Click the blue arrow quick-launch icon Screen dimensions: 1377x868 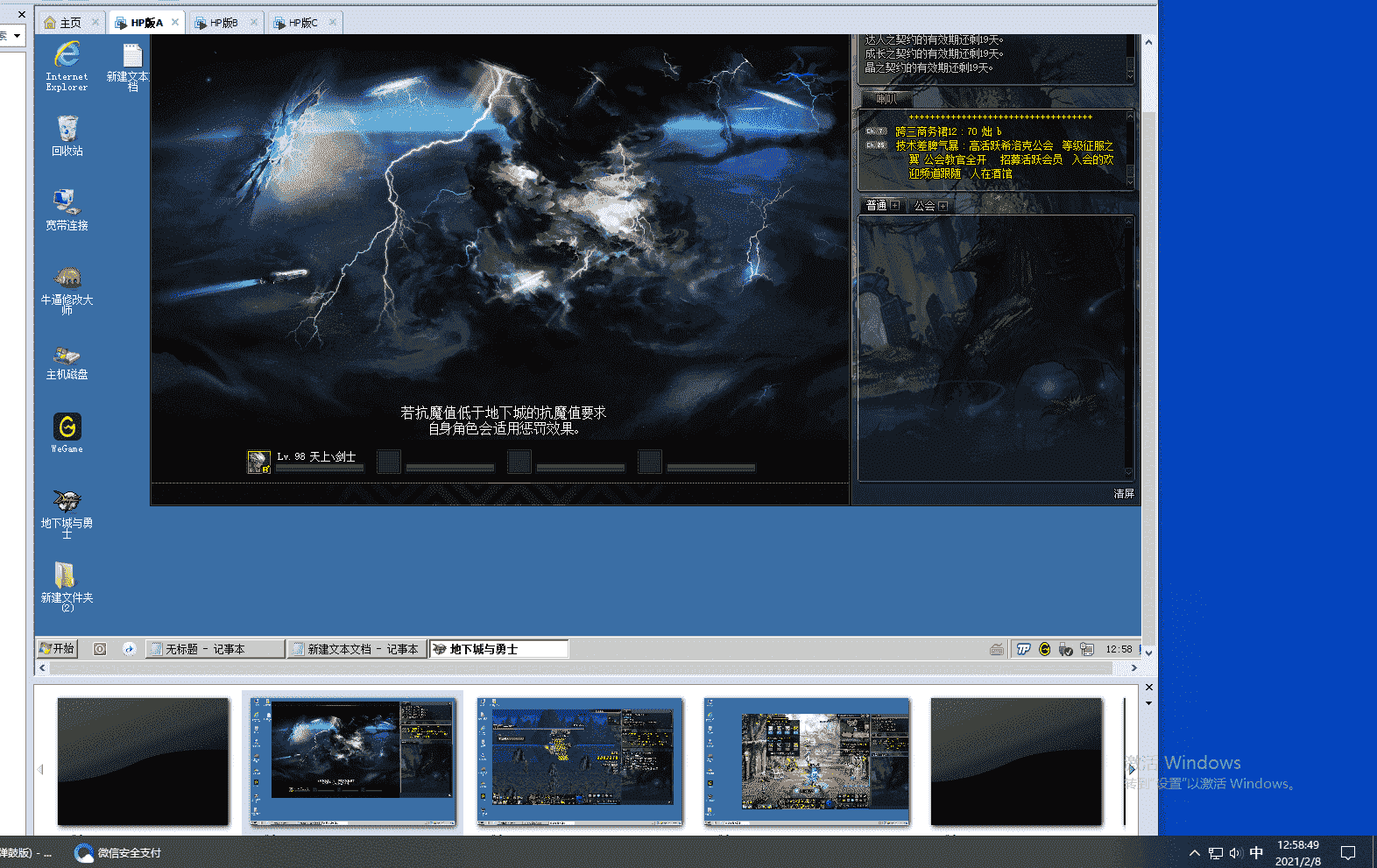(130, 649)
